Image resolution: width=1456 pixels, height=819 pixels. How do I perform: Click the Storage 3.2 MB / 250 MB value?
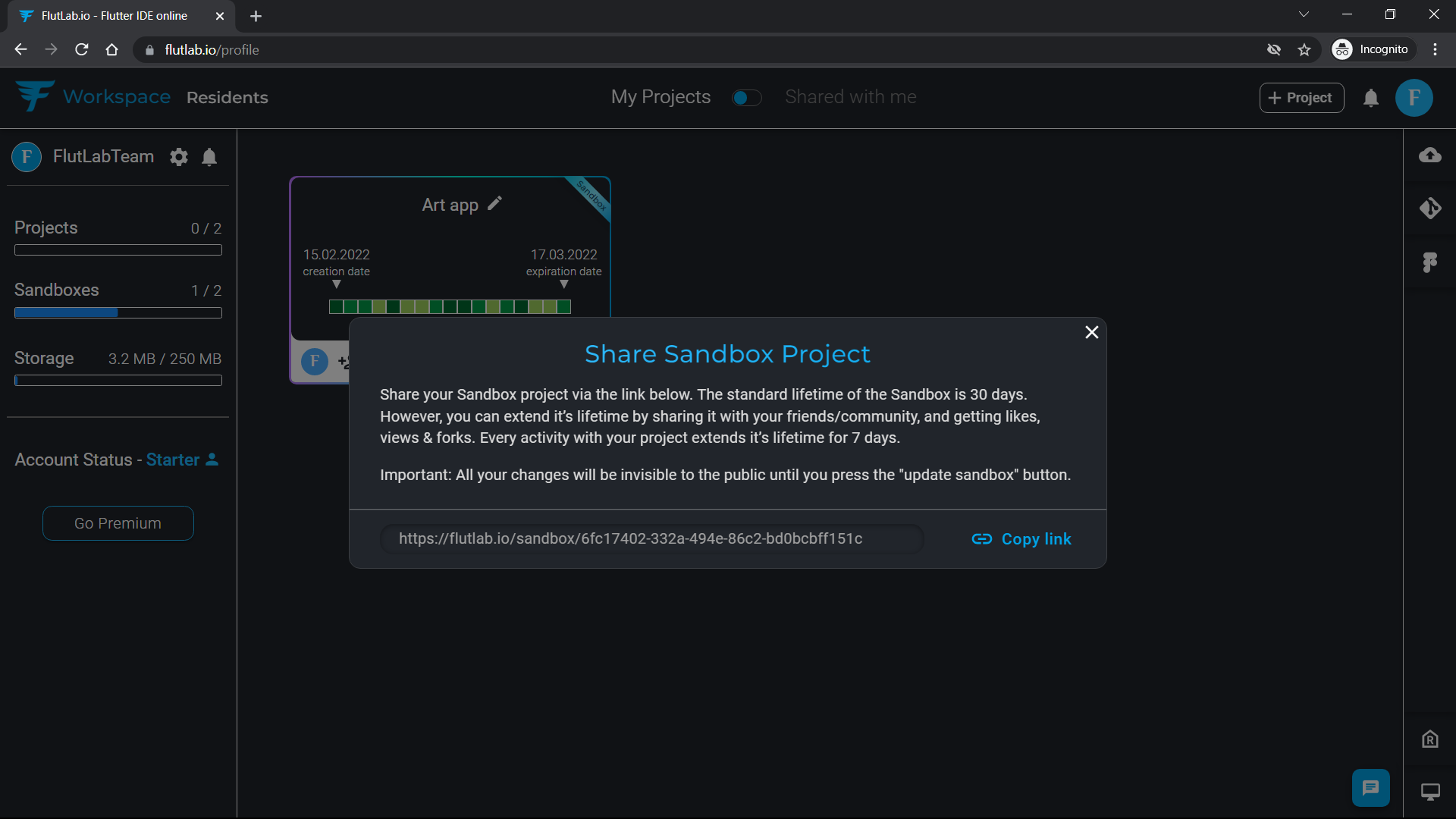tap(165, 359)
